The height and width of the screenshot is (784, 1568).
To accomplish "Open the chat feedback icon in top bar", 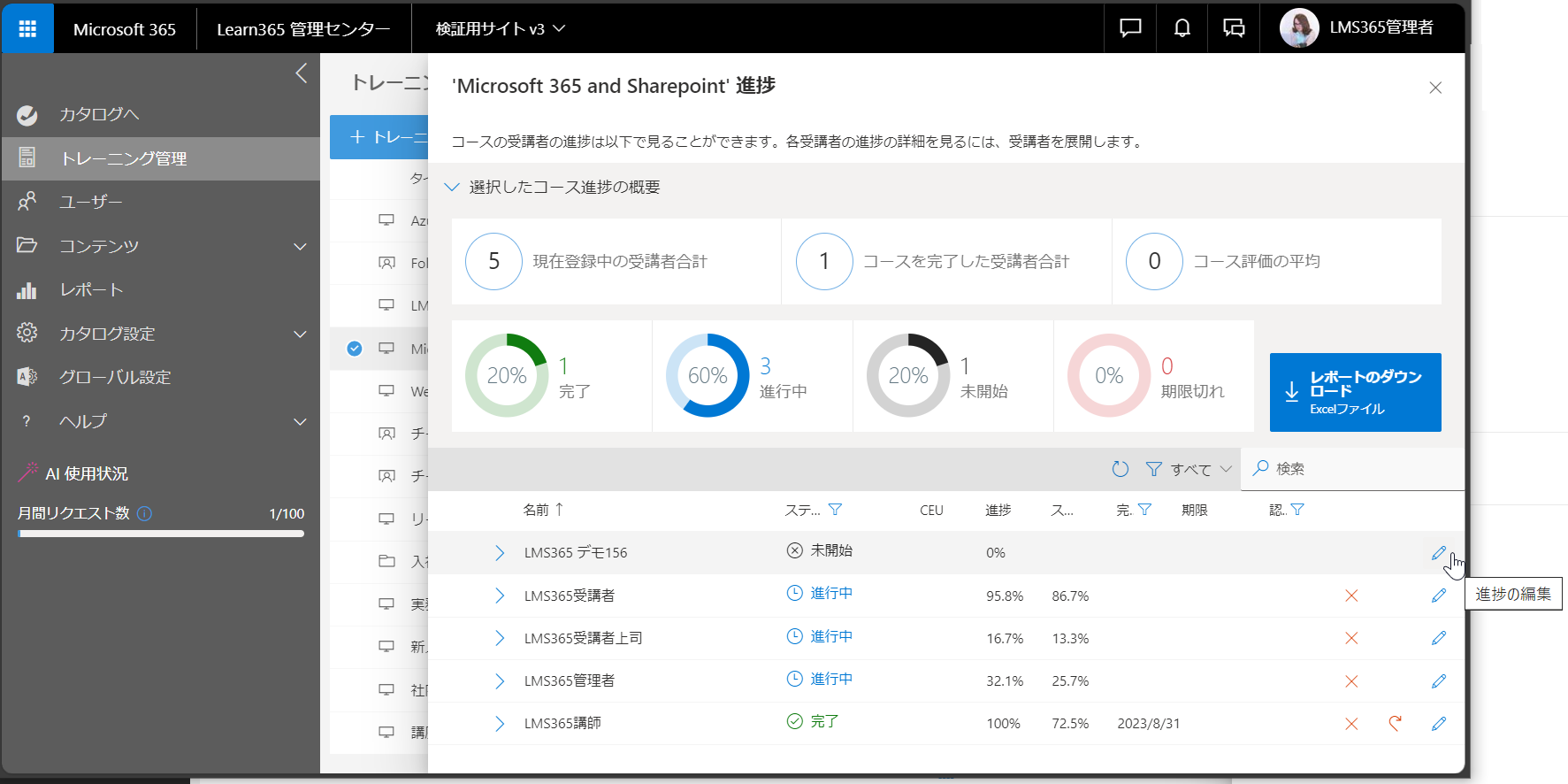I will point(1130,28).
